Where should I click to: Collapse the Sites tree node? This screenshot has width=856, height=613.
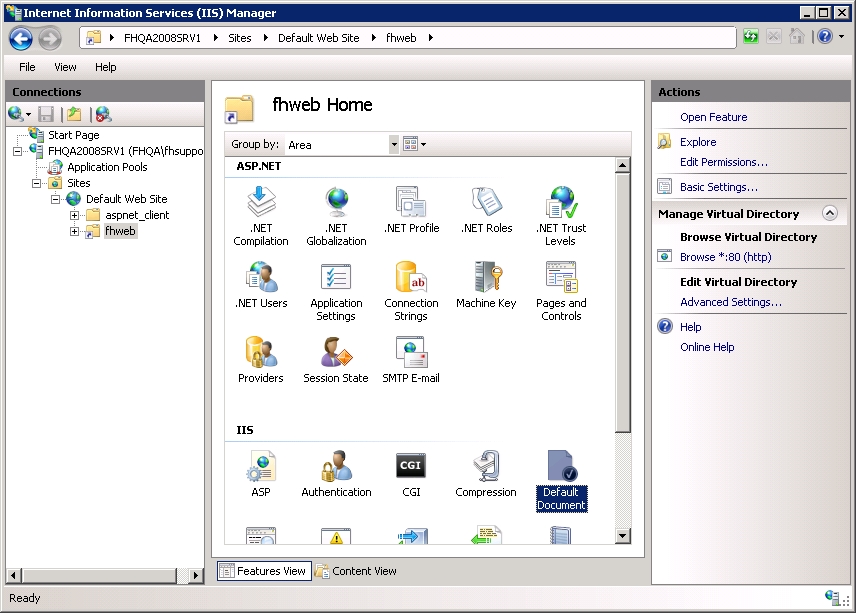(36, 183)
